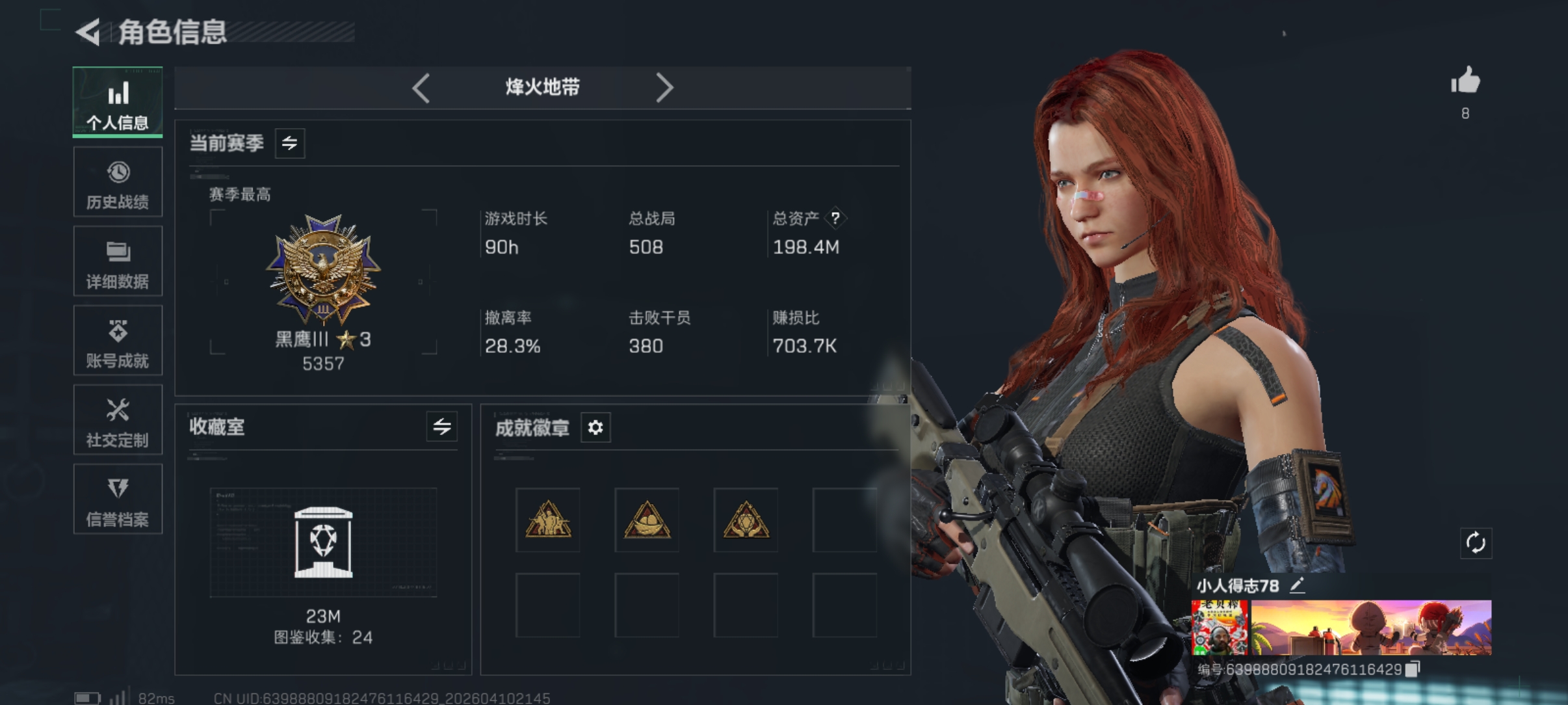
Task: Open the 信誉档案 reputation tab
Action: coord(118,499)
